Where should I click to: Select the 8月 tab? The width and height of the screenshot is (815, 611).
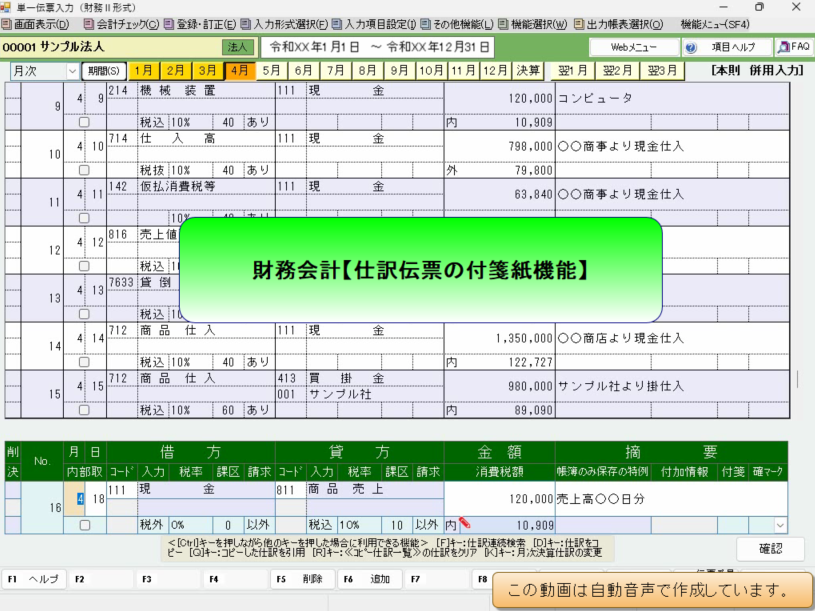[367, 71]
